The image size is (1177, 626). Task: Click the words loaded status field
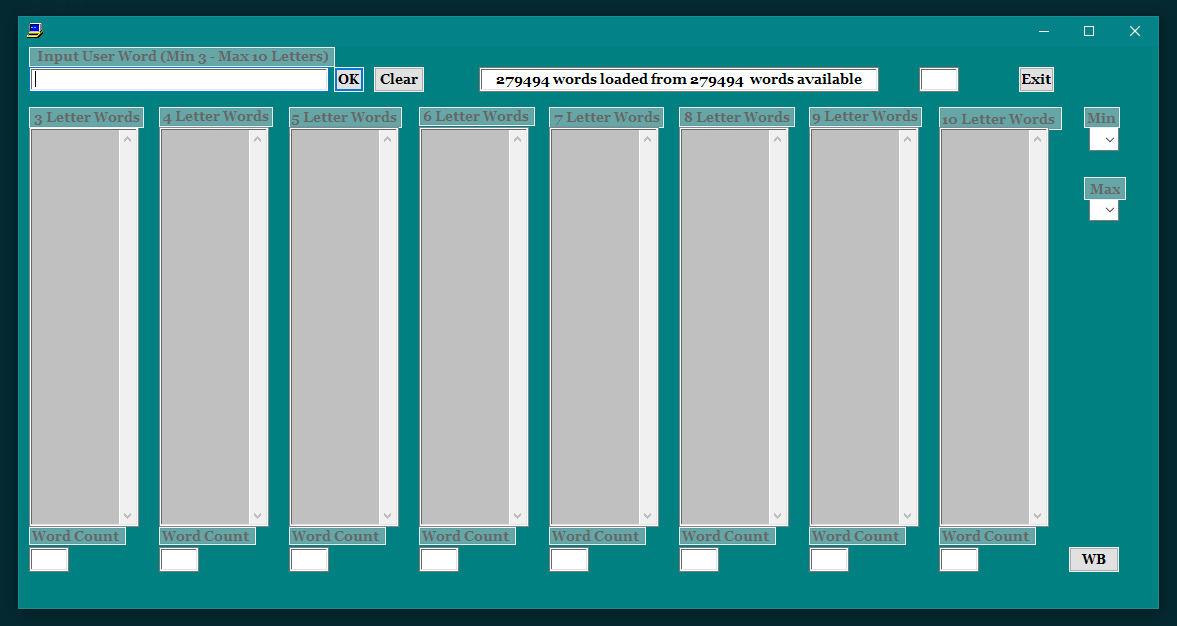679,80
